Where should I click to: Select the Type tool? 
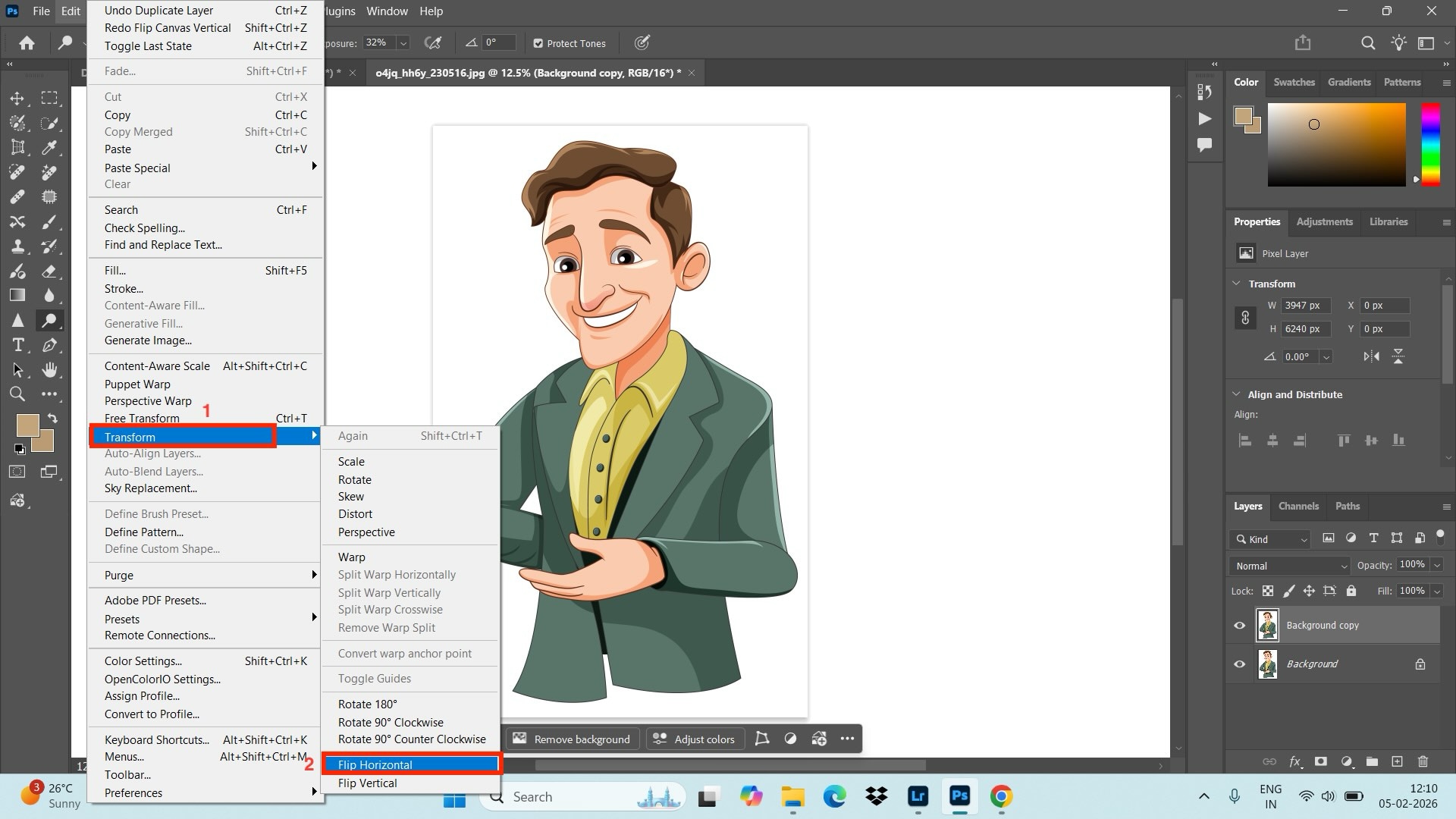pos(18,345)
